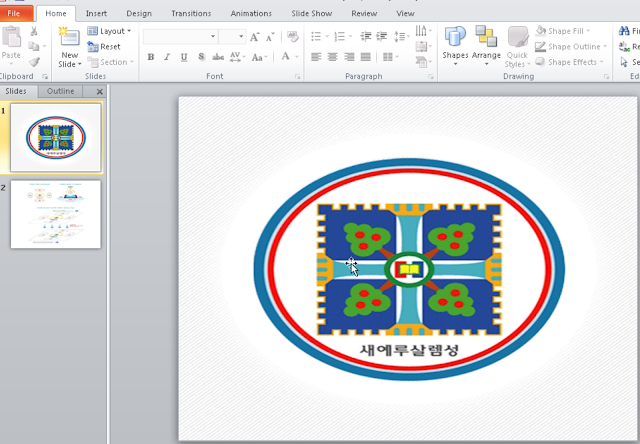Switch to the Insert tab
640x444 pixels.
96,13
